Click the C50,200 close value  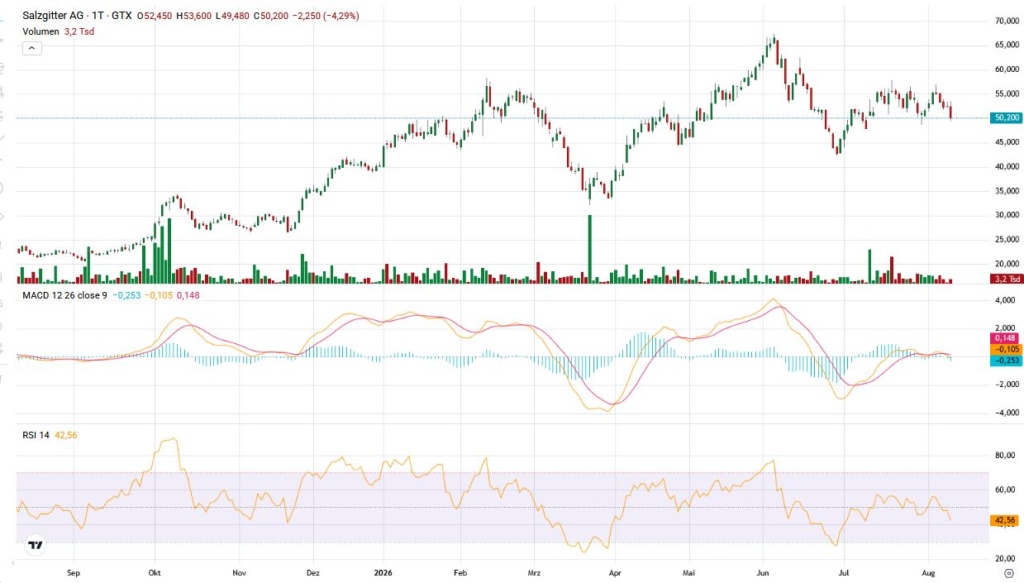270,16
